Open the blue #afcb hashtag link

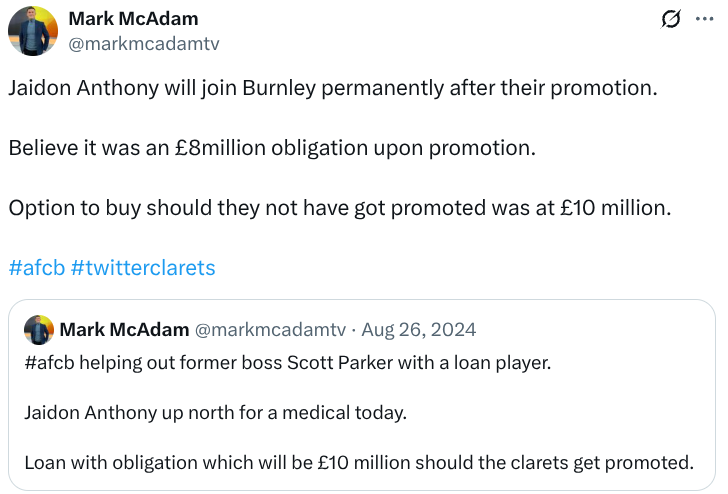click(x=35, y=268)
